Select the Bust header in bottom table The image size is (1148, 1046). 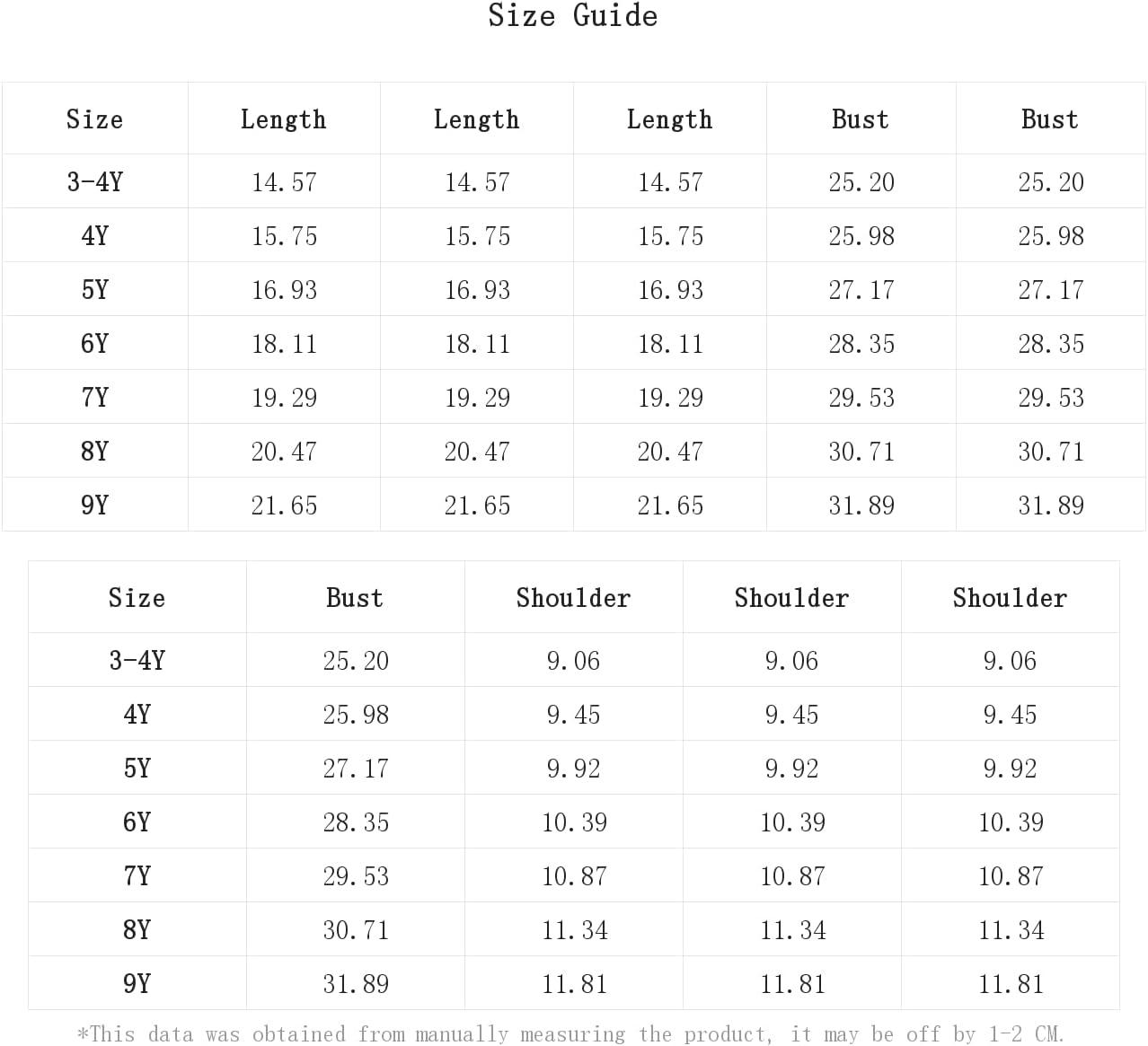[x=355, y=597]
